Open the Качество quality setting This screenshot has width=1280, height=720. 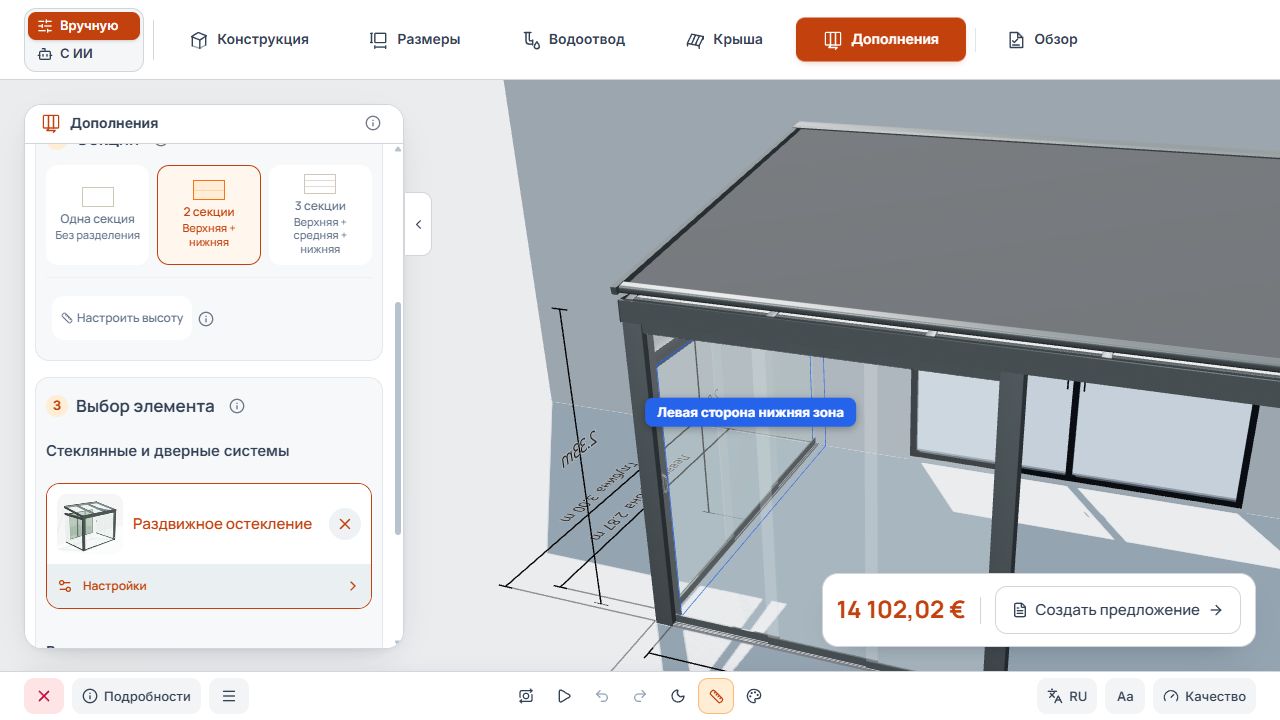coord(1205,696)
